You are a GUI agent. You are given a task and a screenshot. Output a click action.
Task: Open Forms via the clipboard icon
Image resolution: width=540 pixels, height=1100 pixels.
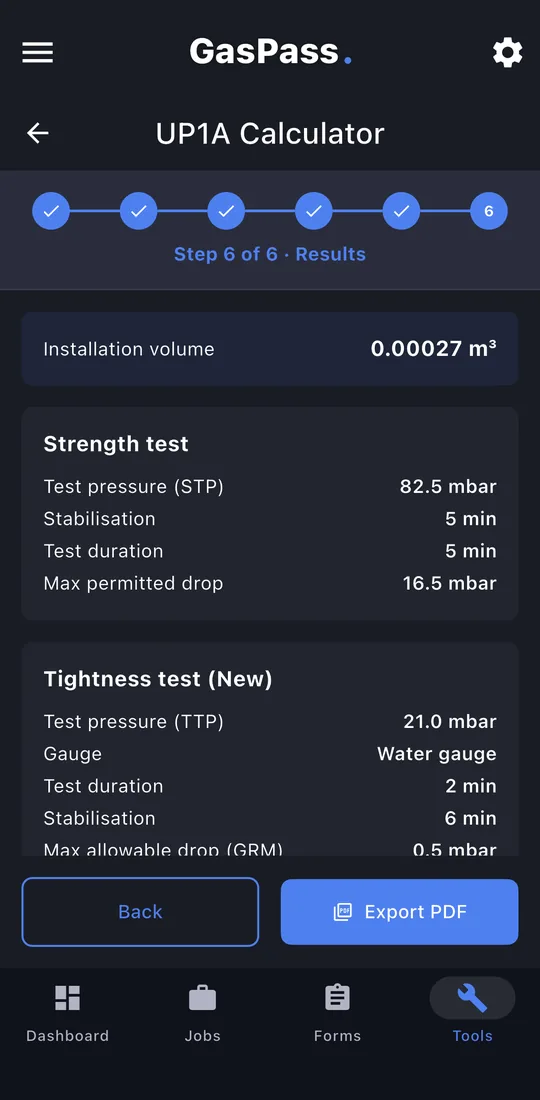tap(337, 998)
